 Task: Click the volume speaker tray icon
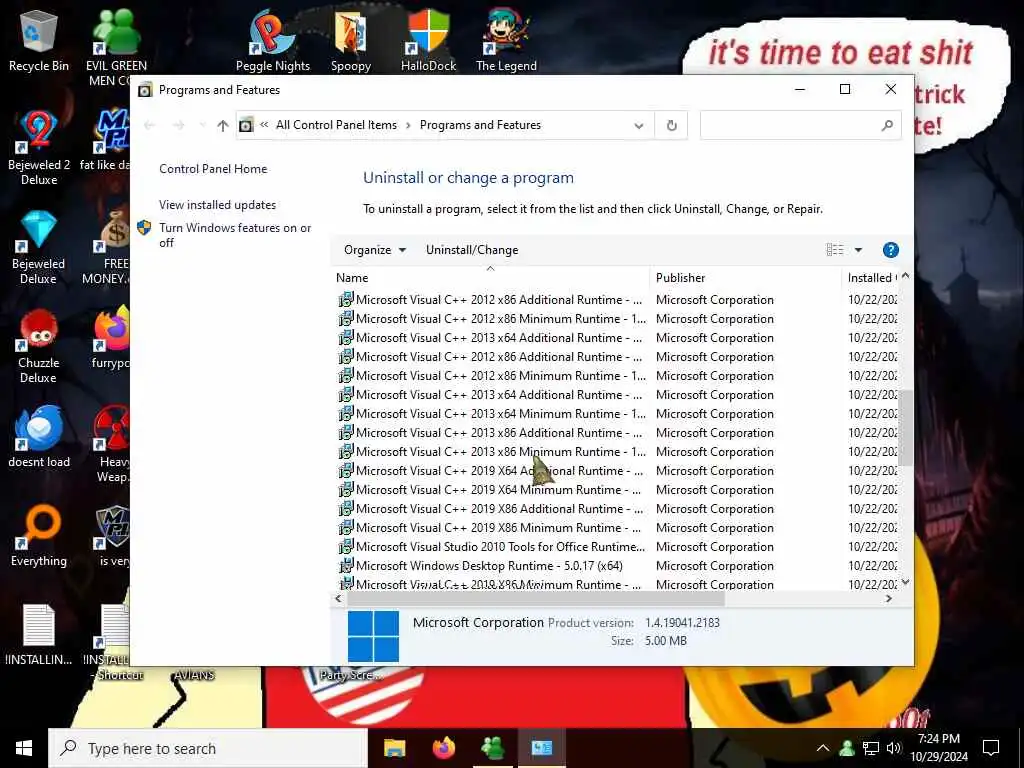click(894, 748)
